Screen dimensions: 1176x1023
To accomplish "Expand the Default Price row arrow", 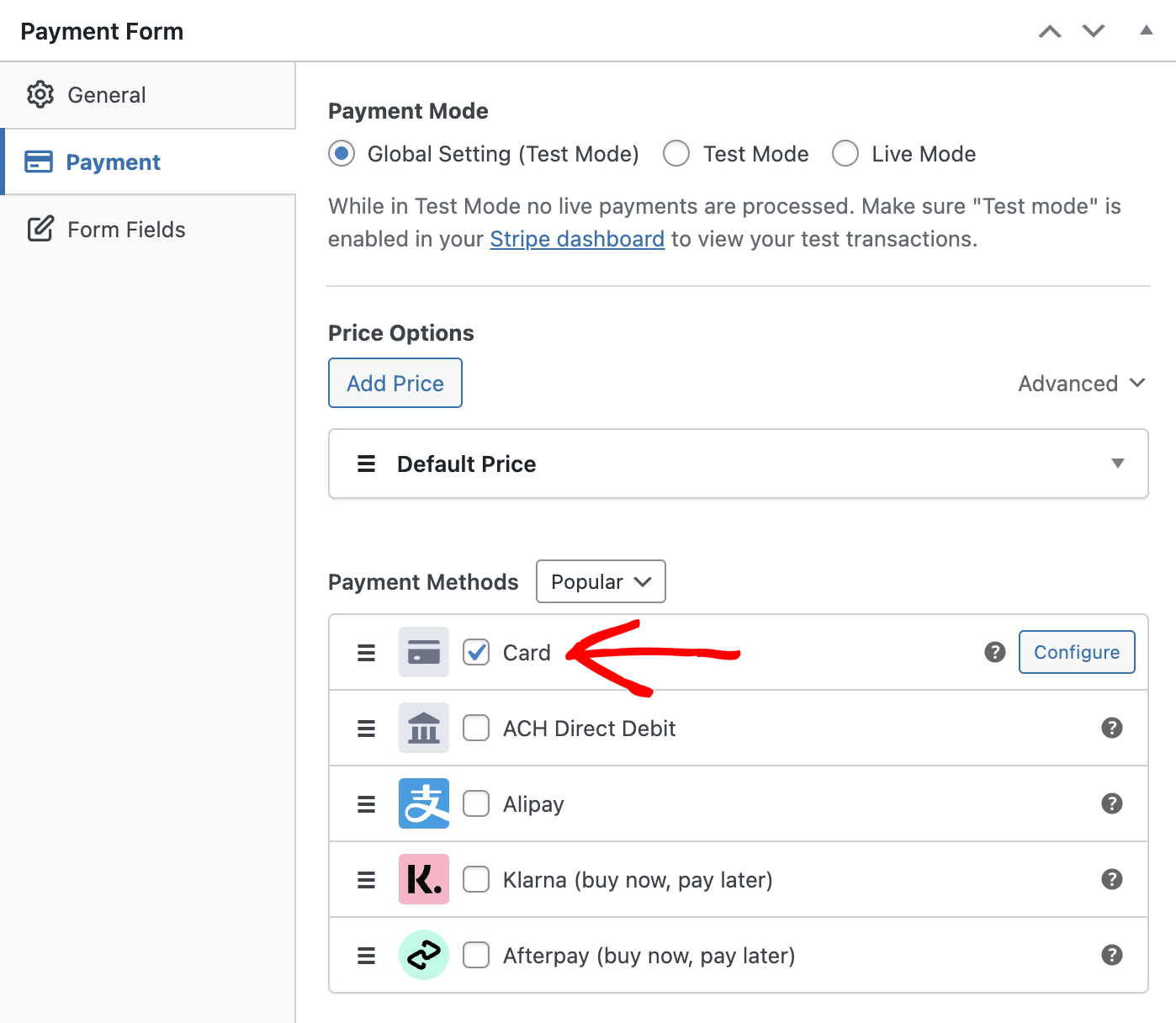I will (x=1118, y=464).
